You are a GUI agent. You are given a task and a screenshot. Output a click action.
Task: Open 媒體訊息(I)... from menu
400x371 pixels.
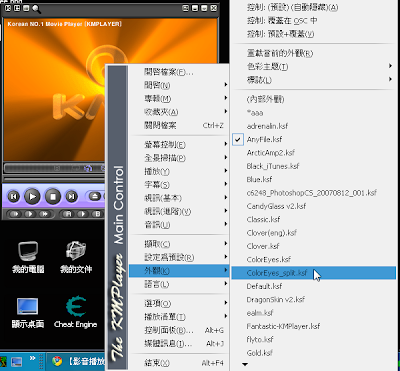(179, 344)
